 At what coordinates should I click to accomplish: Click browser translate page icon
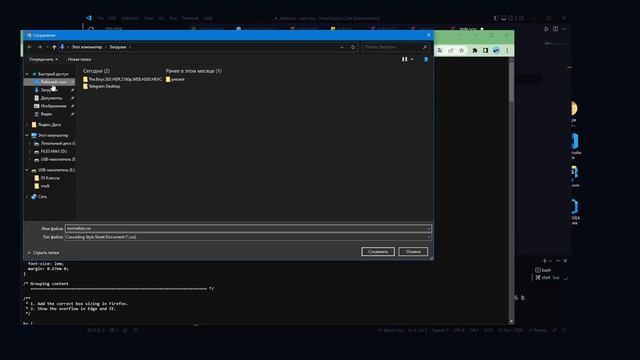pos(440,51)
